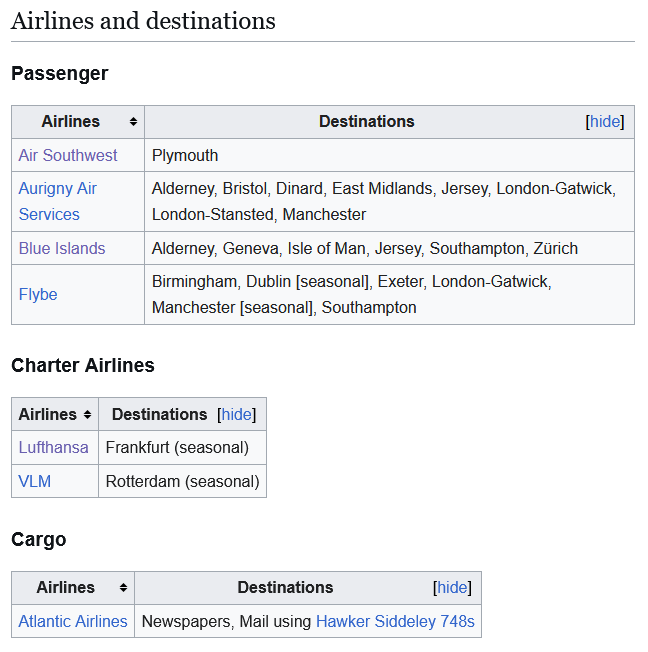648x652 pixels.
Task: Open the Atlantic Airlines link
Action: click(x=73, y=621)
